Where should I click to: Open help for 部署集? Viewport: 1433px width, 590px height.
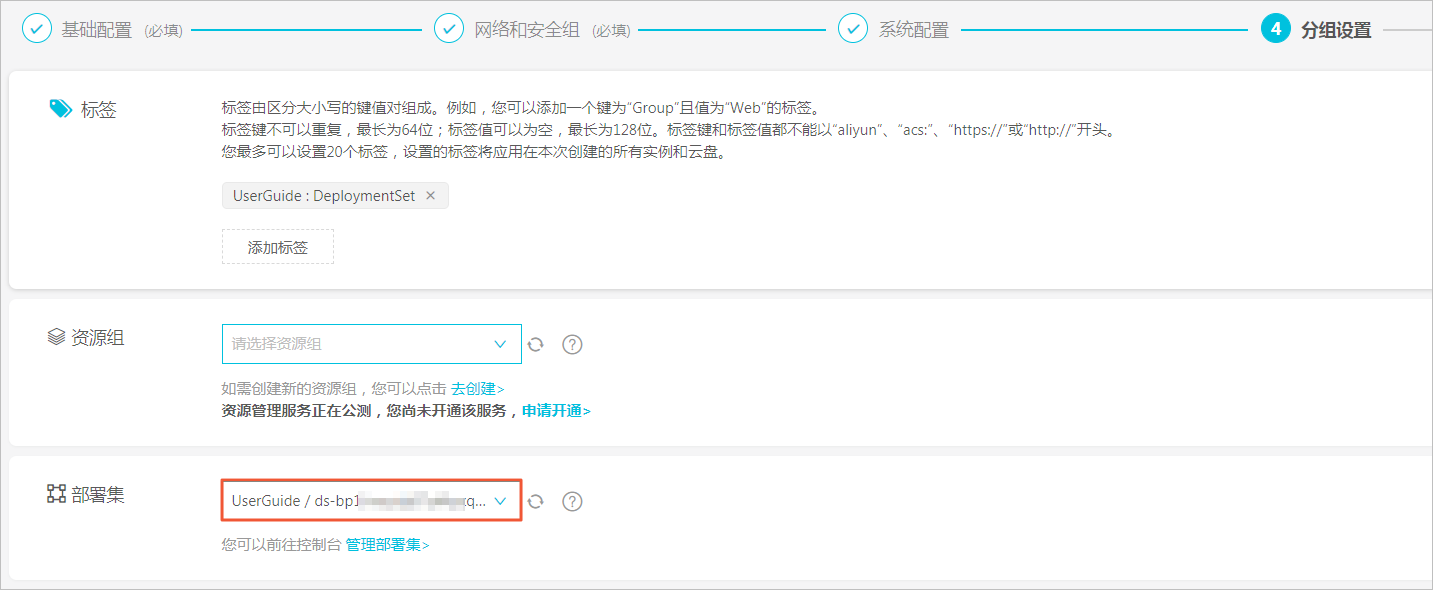point(572,501)
